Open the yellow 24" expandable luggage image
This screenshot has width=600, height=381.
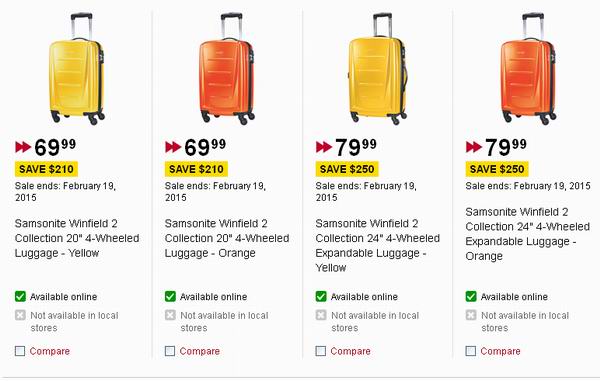[x=378, y=69]
